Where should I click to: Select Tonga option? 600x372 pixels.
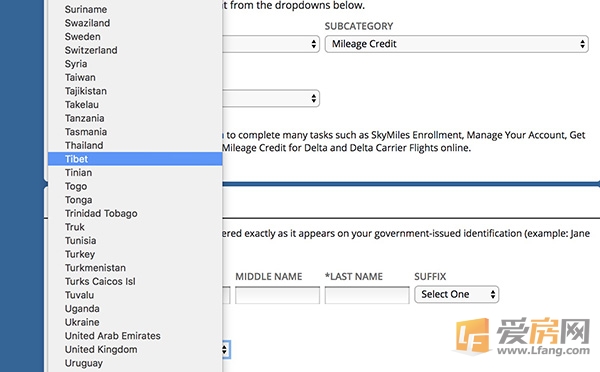coord(135,200)
